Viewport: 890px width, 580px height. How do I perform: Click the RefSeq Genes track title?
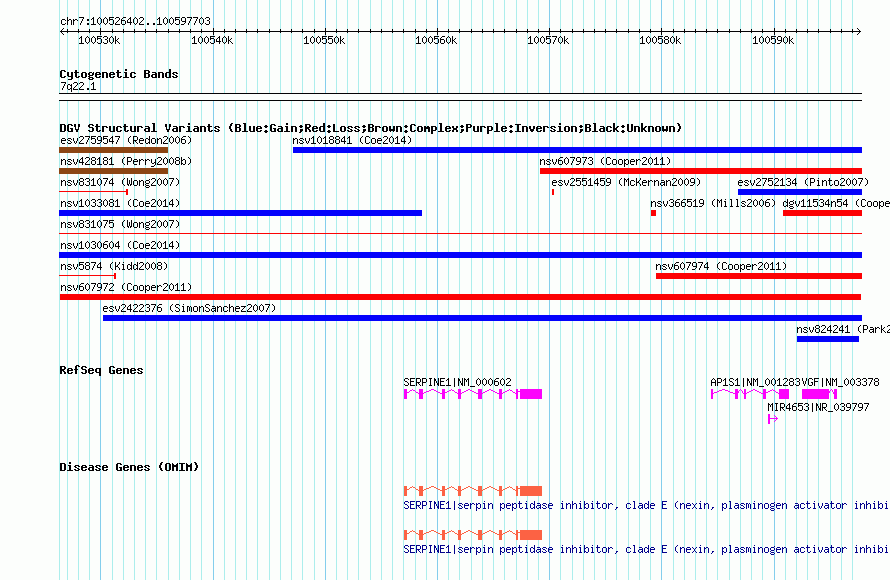101,370
